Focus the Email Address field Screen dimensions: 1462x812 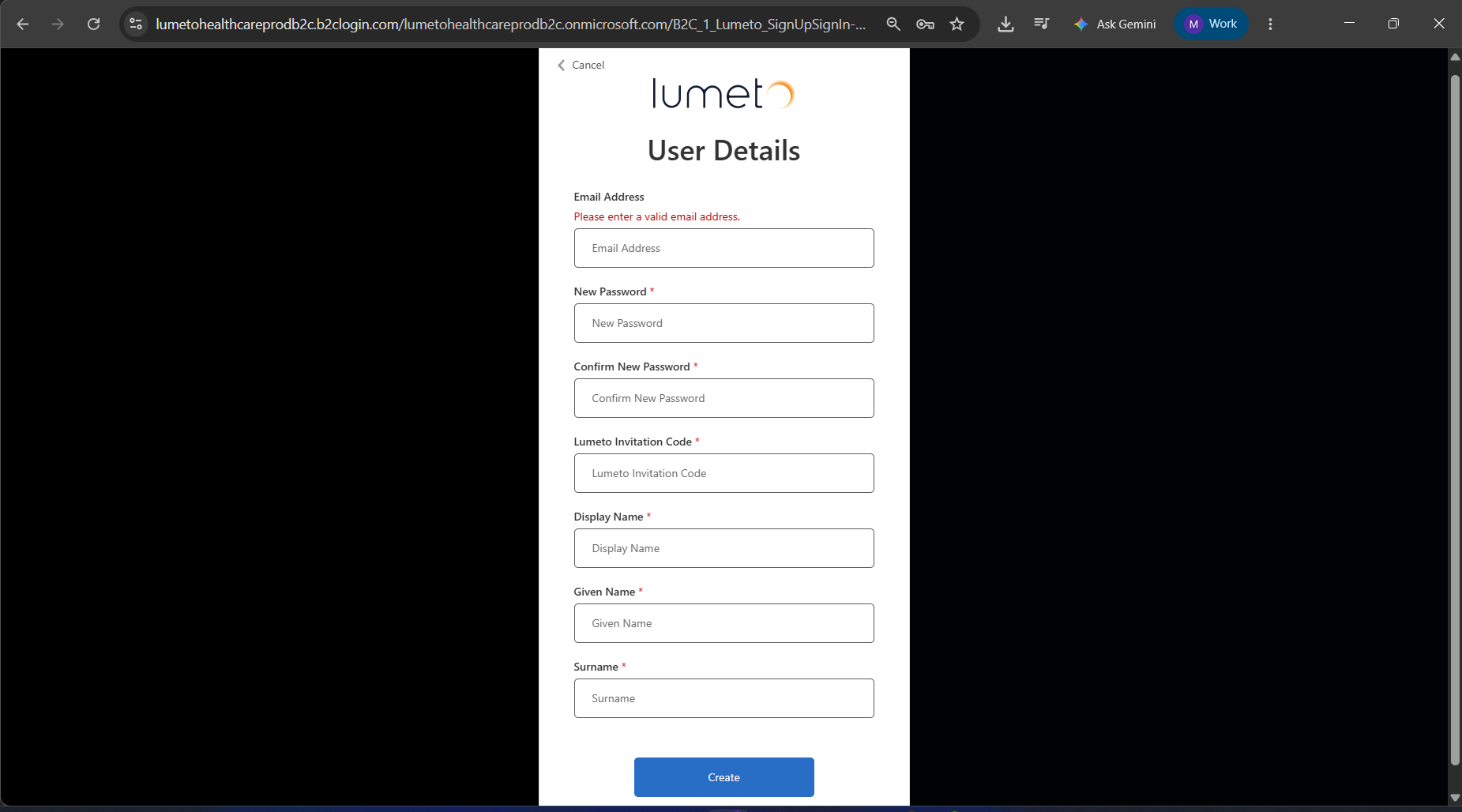[723, 248]
